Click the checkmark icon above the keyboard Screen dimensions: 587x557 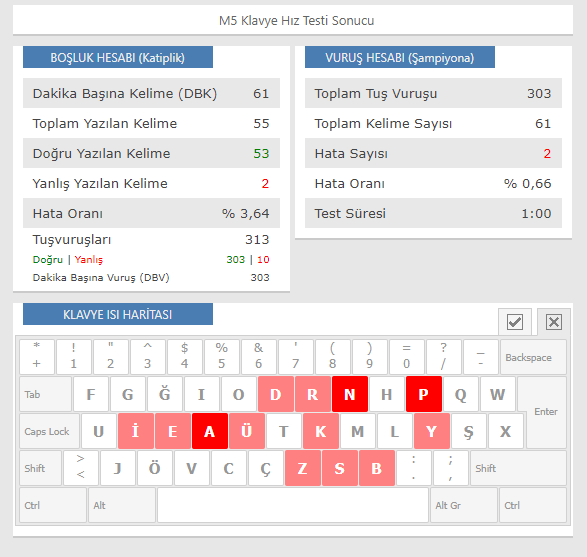click(515, 322)
